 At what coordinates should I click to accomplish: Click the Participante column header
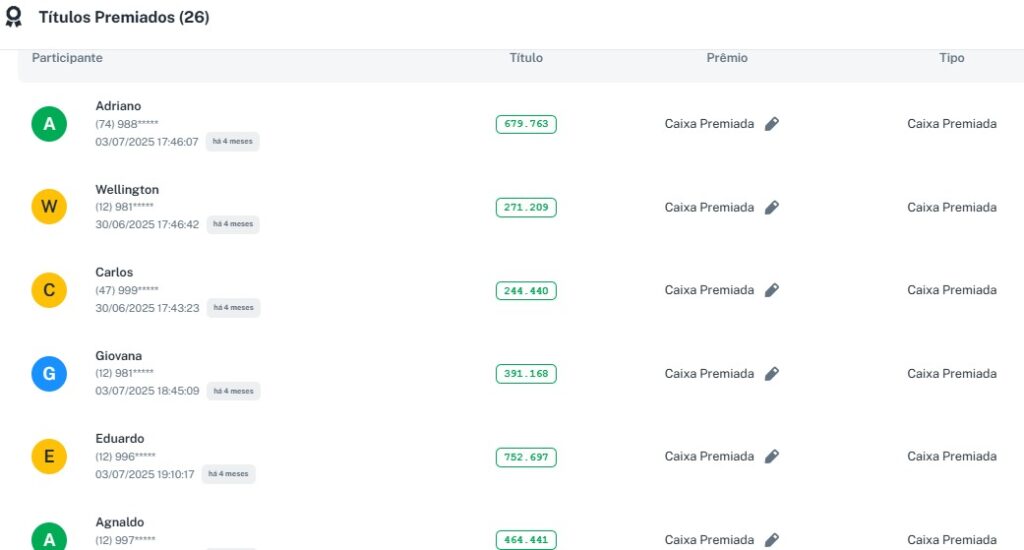coord(67,58)
